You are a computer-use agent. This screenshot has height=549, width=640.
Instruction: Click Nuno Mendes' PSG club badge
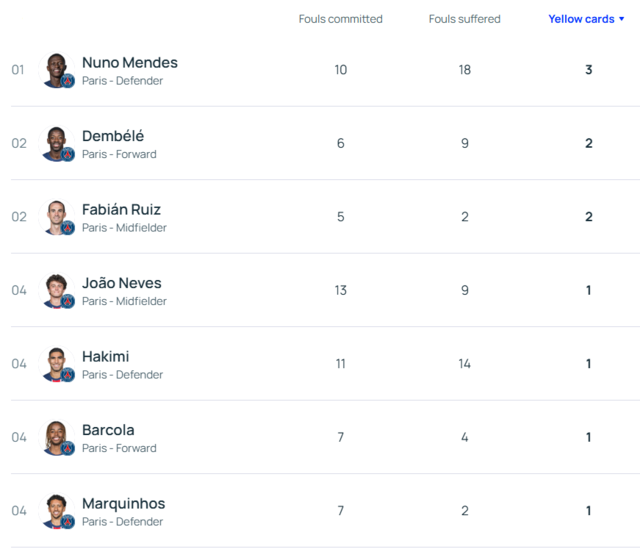point(68,81)
